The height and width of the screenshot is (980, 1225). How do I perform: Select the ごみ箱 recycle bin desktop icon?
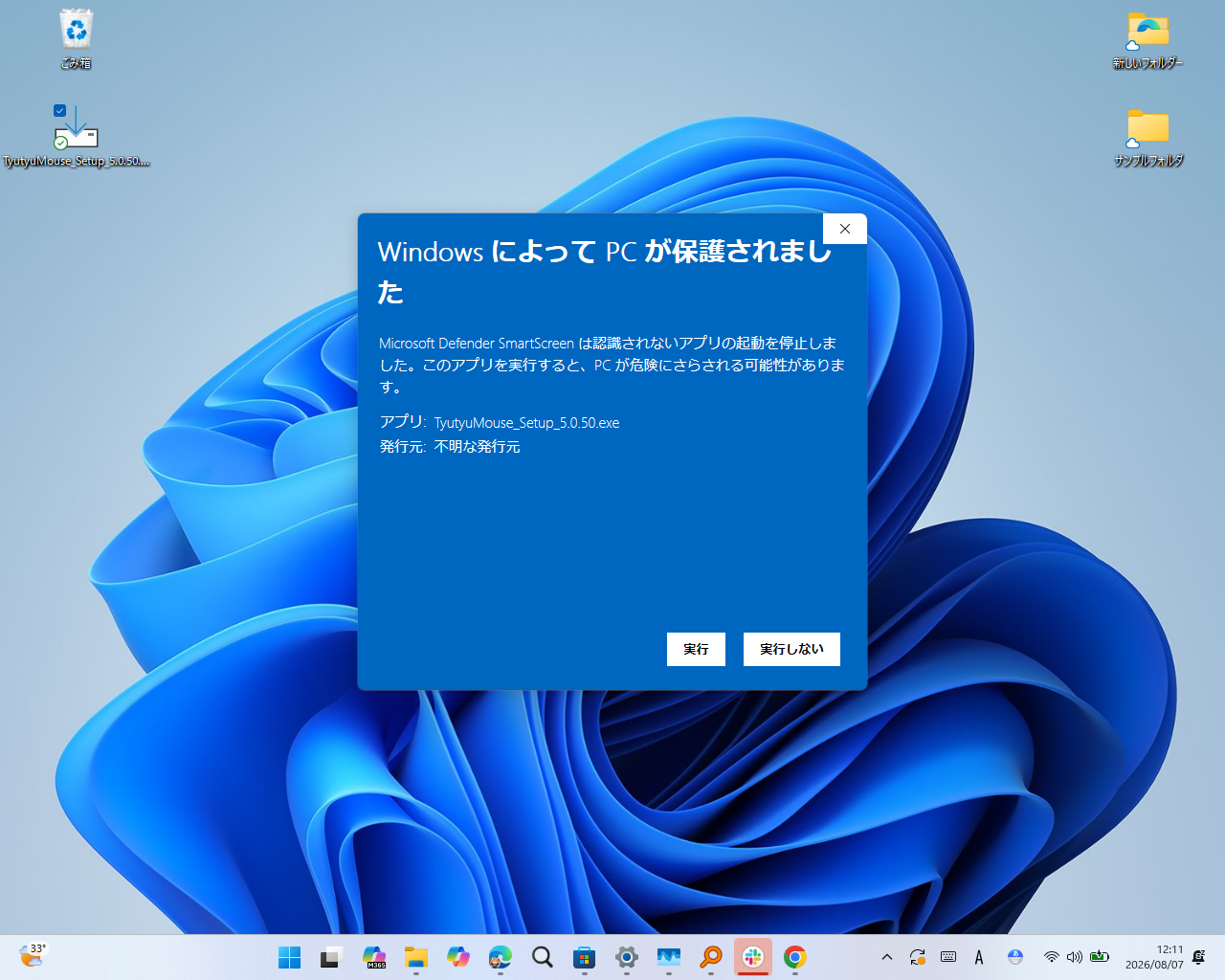pos(77,39)
